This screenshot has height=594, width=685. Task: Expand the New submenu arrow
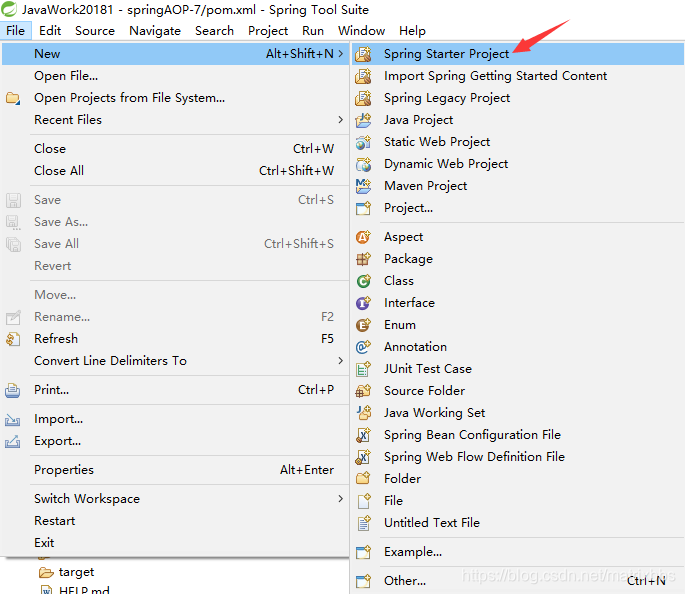coord(340,54)
